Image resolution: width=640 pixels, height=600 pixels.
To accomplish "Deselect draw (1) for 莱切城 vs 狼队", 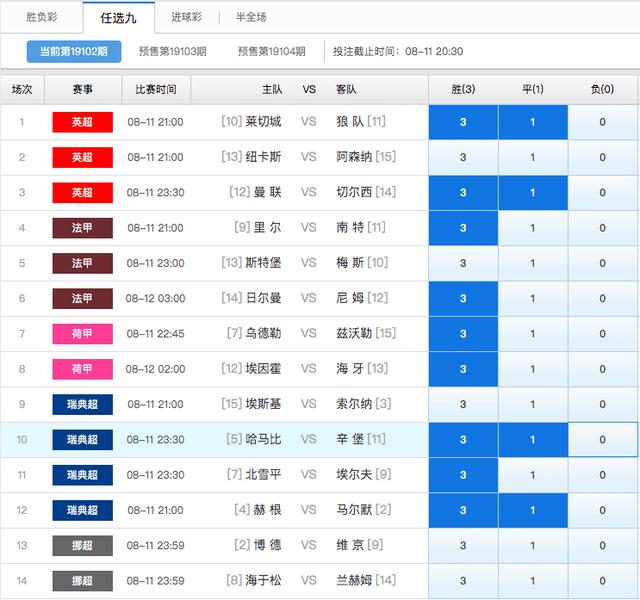I will point(533,122).
